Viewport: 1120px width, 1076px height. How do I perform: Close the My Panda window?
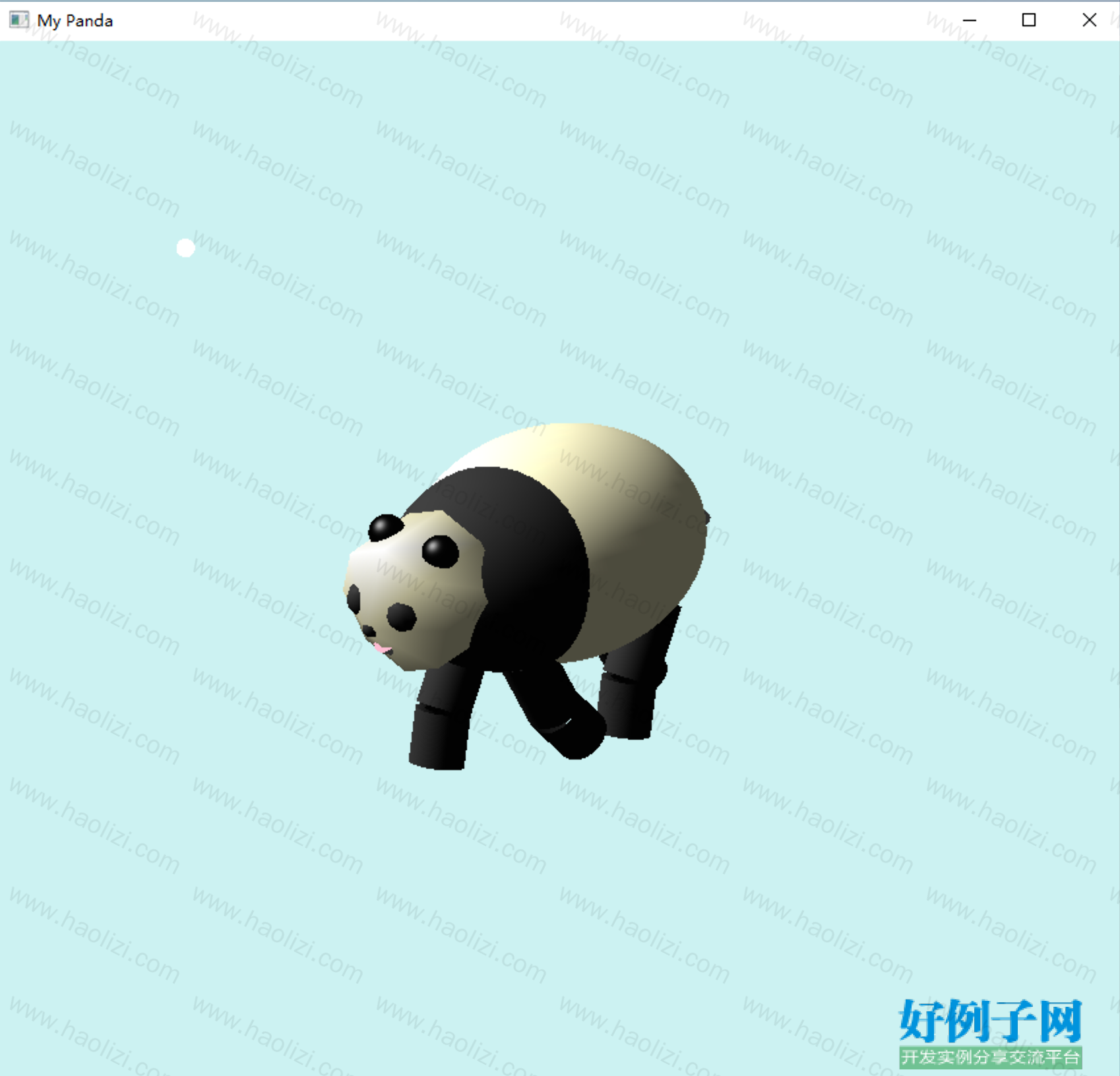[x=1090, y=20]
